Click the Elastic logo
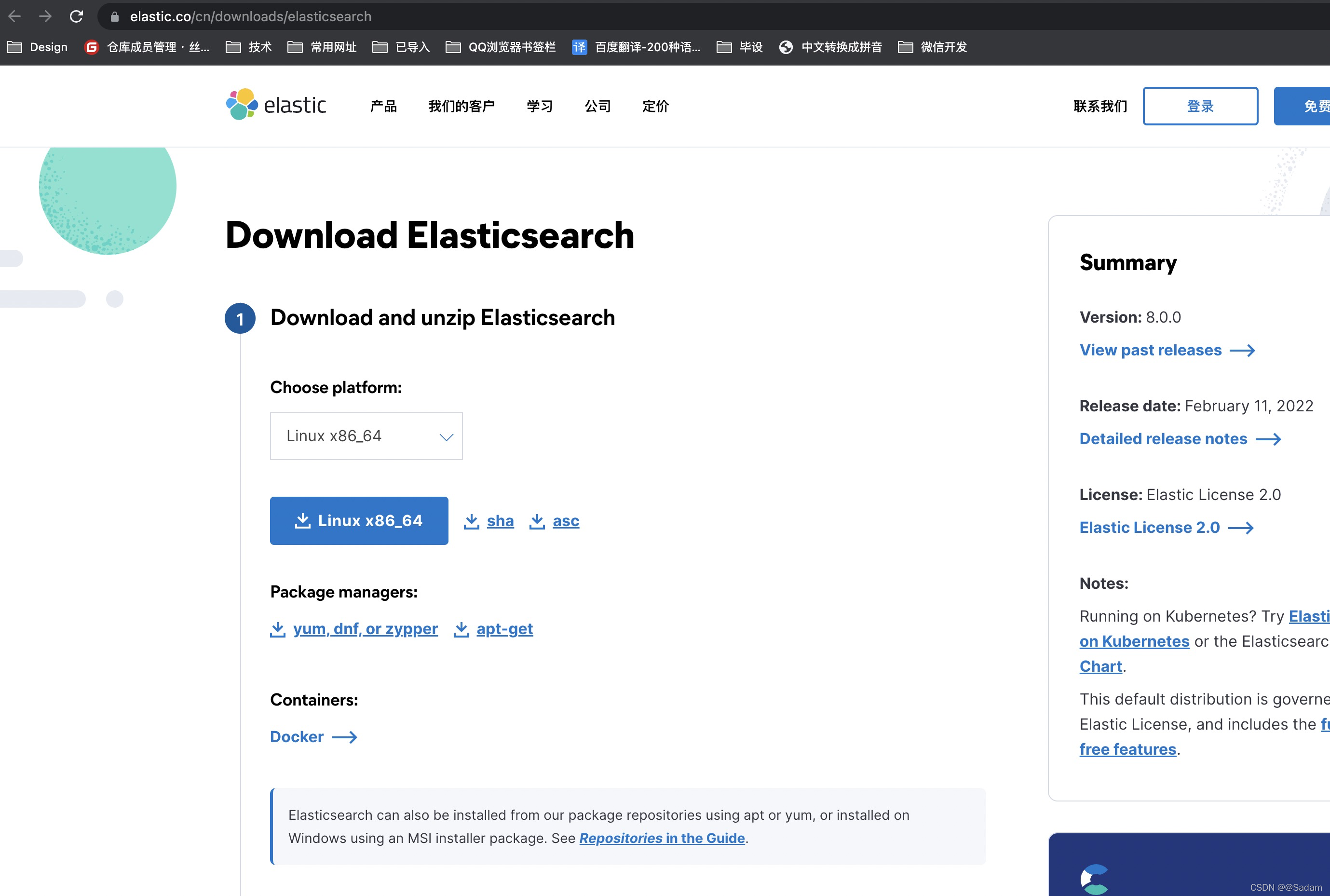Screen dimensions: 1330x896 [276, 105]
